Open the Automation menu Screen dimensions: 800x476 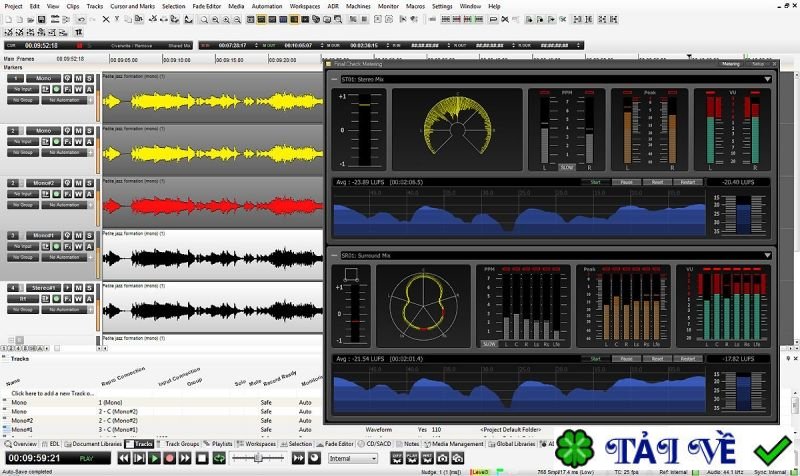pyautogui.click(x=267, y=6)
